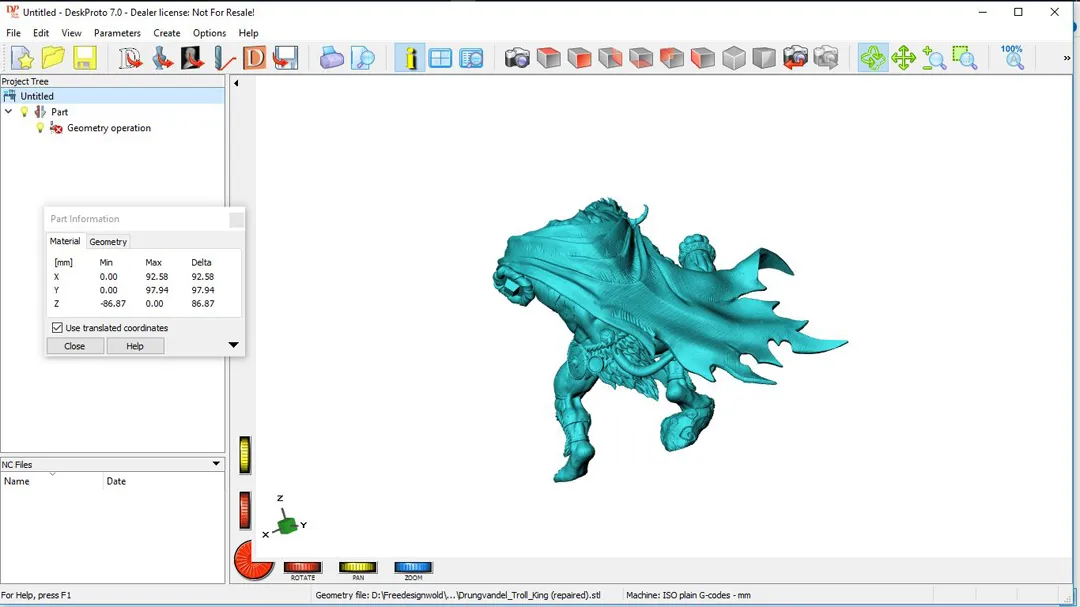Click the Close button in Part Information
The image size is (1080, 607).
point(74,346)
